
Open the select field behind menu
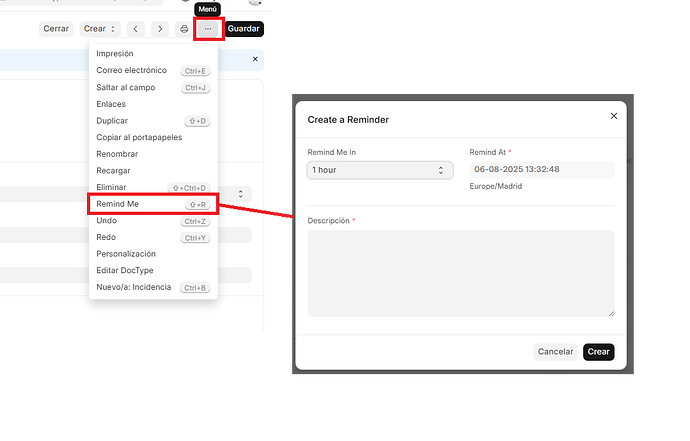pyautogui.click(x=241, y=194)
